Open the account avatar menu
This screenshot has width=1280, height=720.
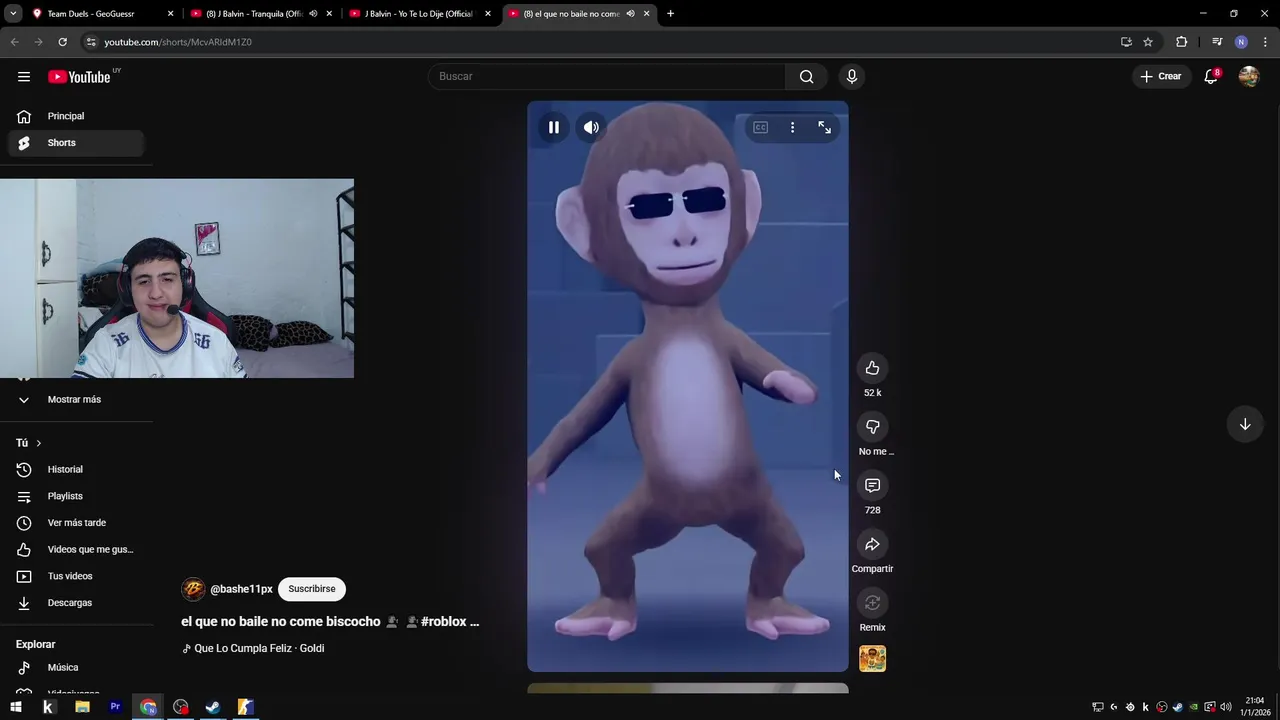[x=1249, y=76]
